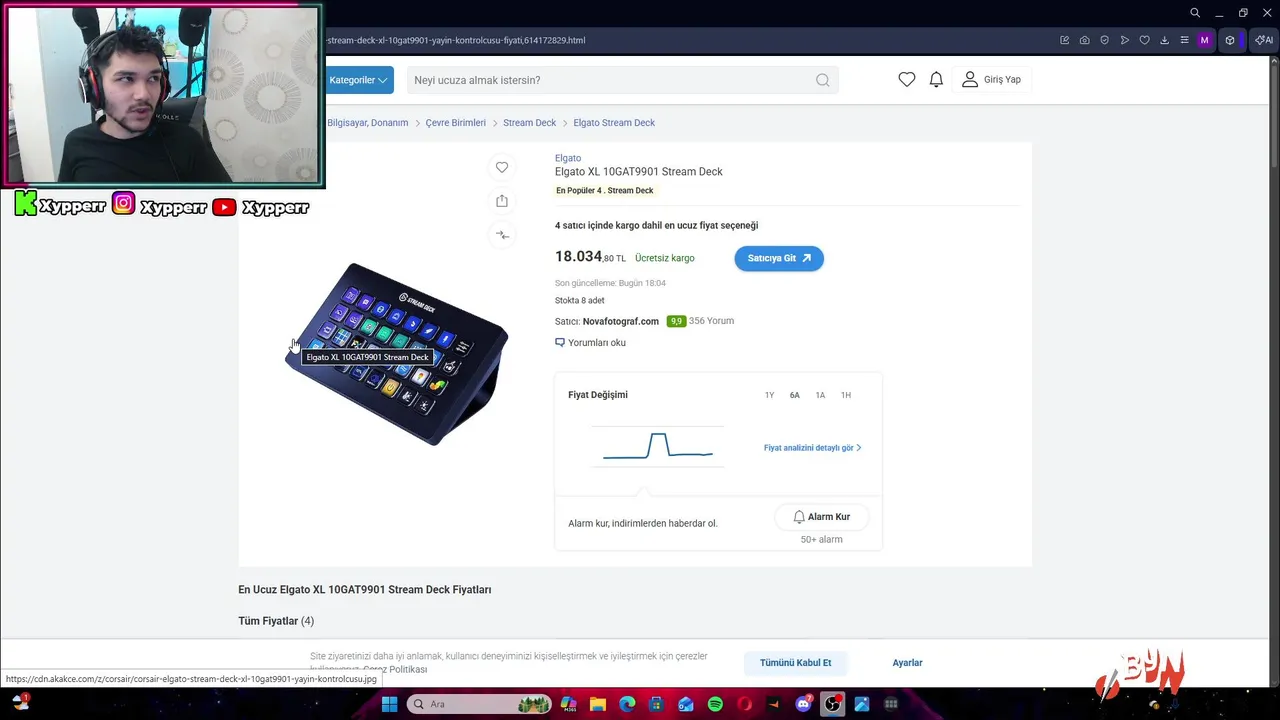Open the Stream Deck breadcrumb link
Screen dimensions: 1280x720
pos(529,122)
